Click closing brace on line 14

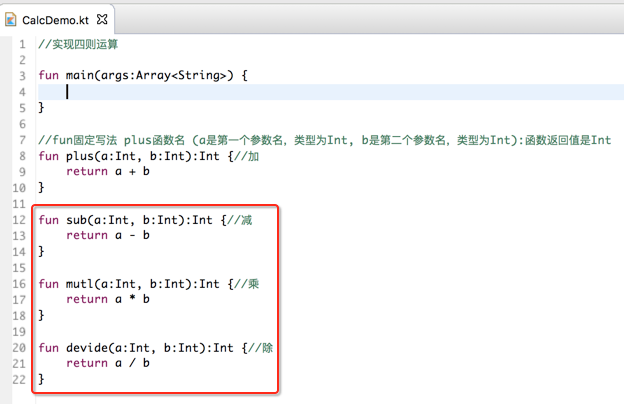(41, 252)
